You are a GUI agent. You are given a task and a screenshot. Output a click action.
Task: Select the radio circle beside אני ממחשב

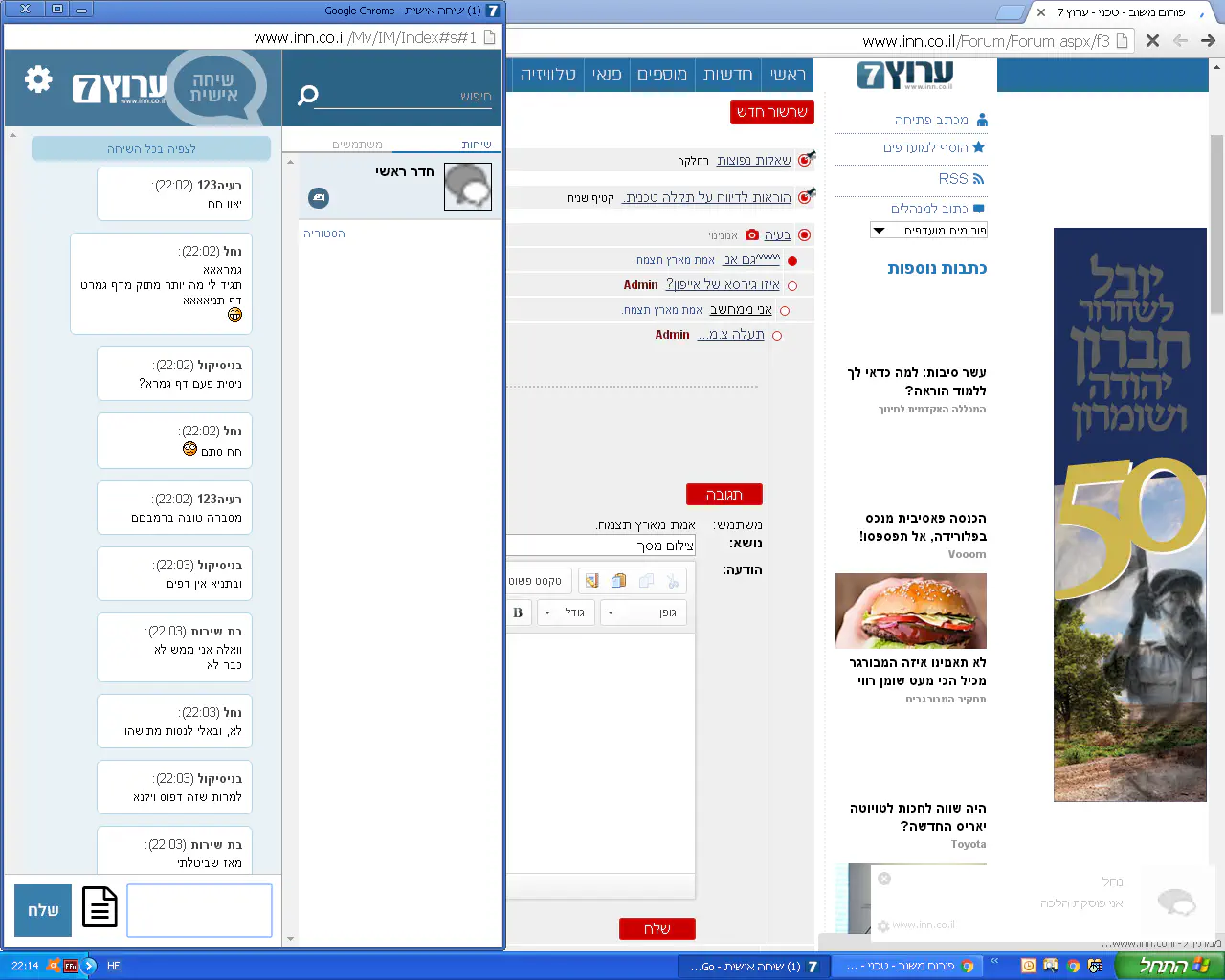(x=785, y=311)
